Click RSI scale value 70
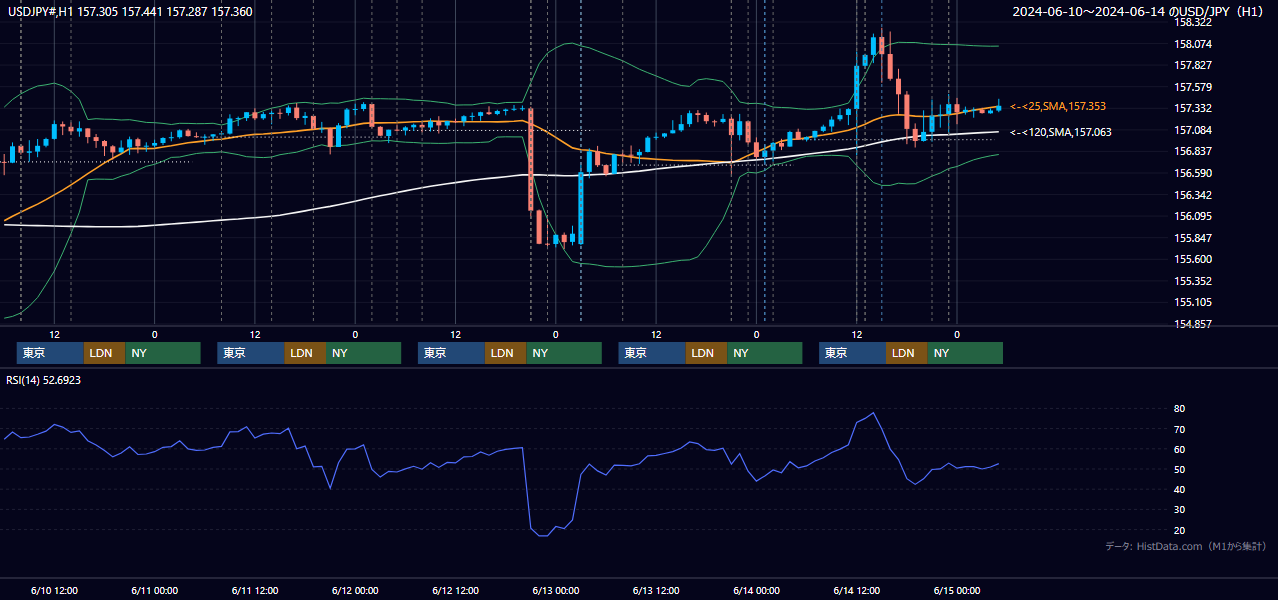The width and height of the screenshot is (1278, 600). pyautogui.click(x=1180, y=429)
